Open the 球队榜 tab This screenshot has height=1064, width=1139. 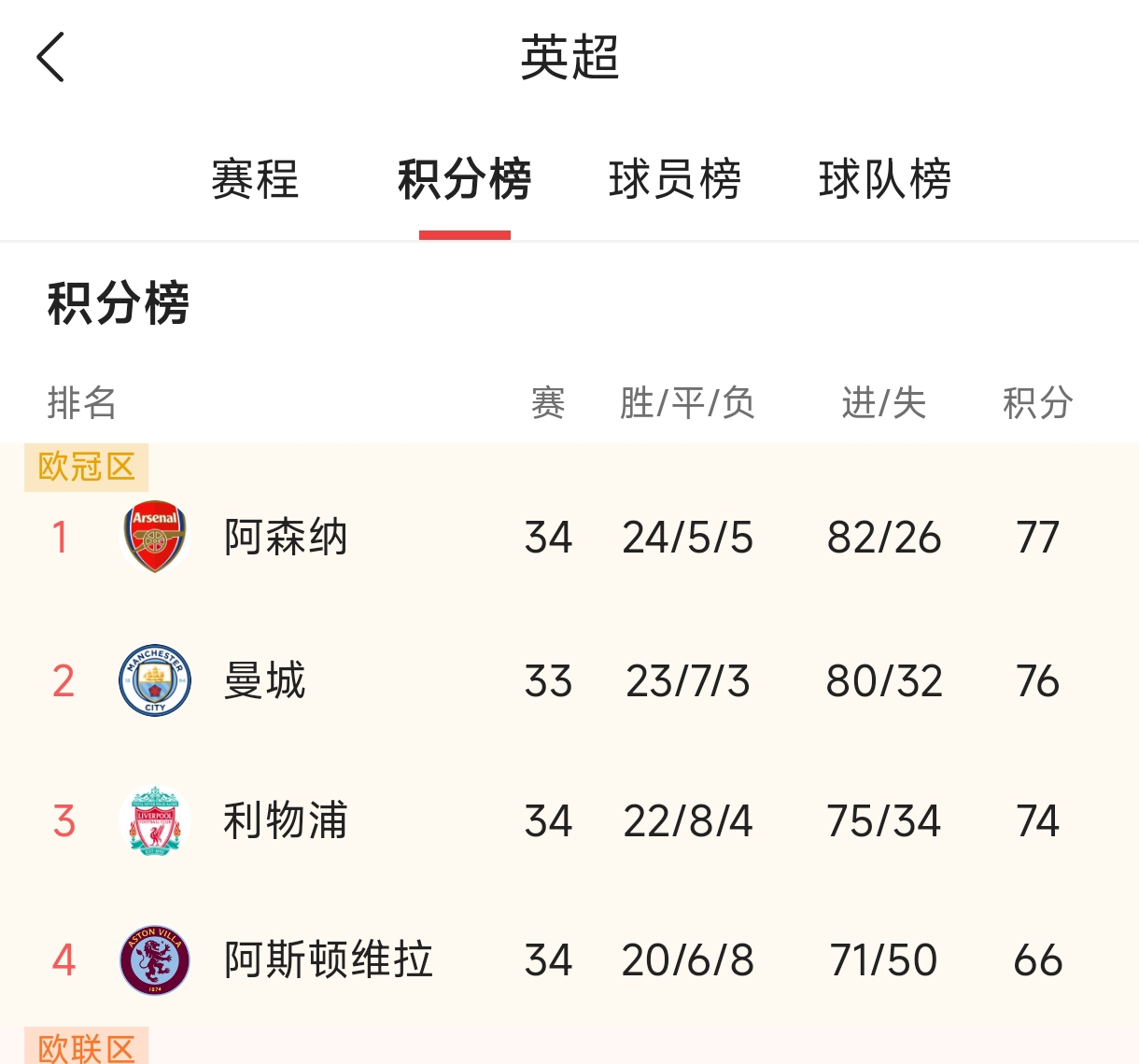click(x=884, y=179)
